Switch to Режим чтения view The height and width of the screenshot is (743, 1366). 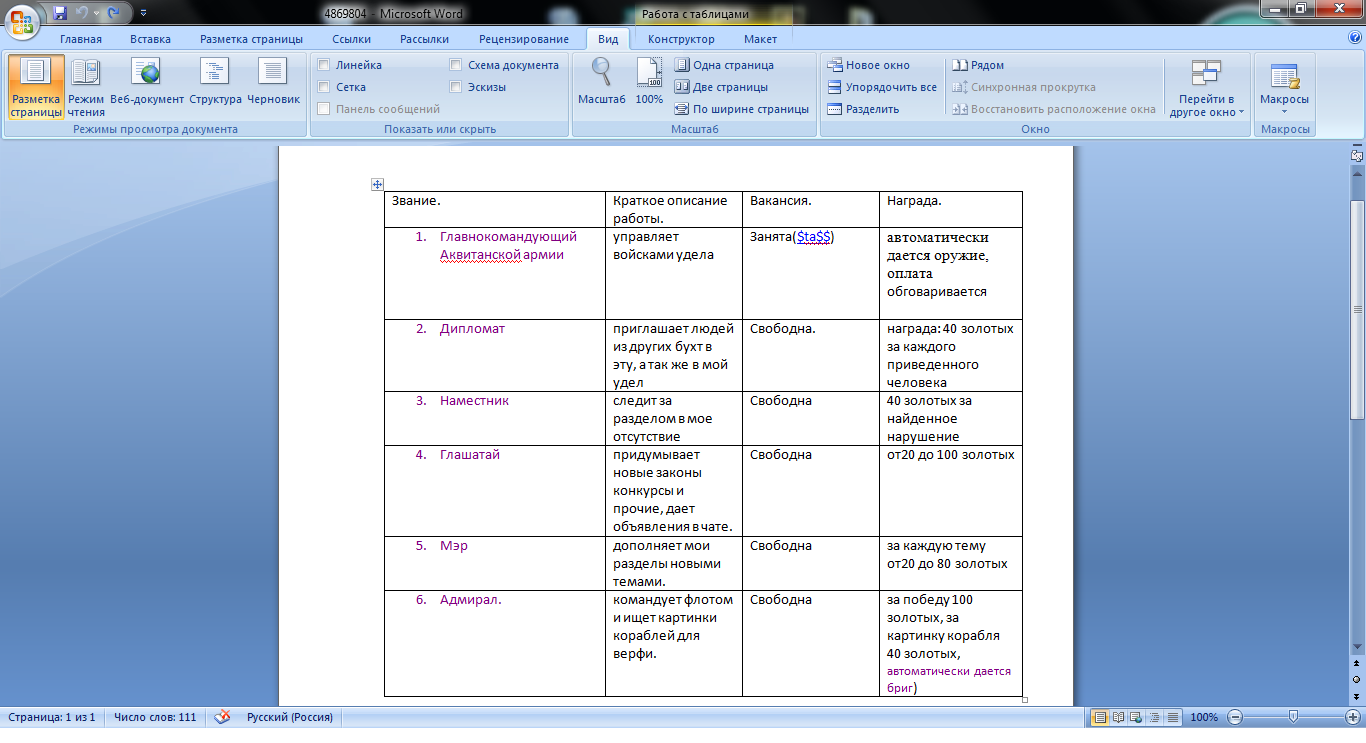[86, 88]
